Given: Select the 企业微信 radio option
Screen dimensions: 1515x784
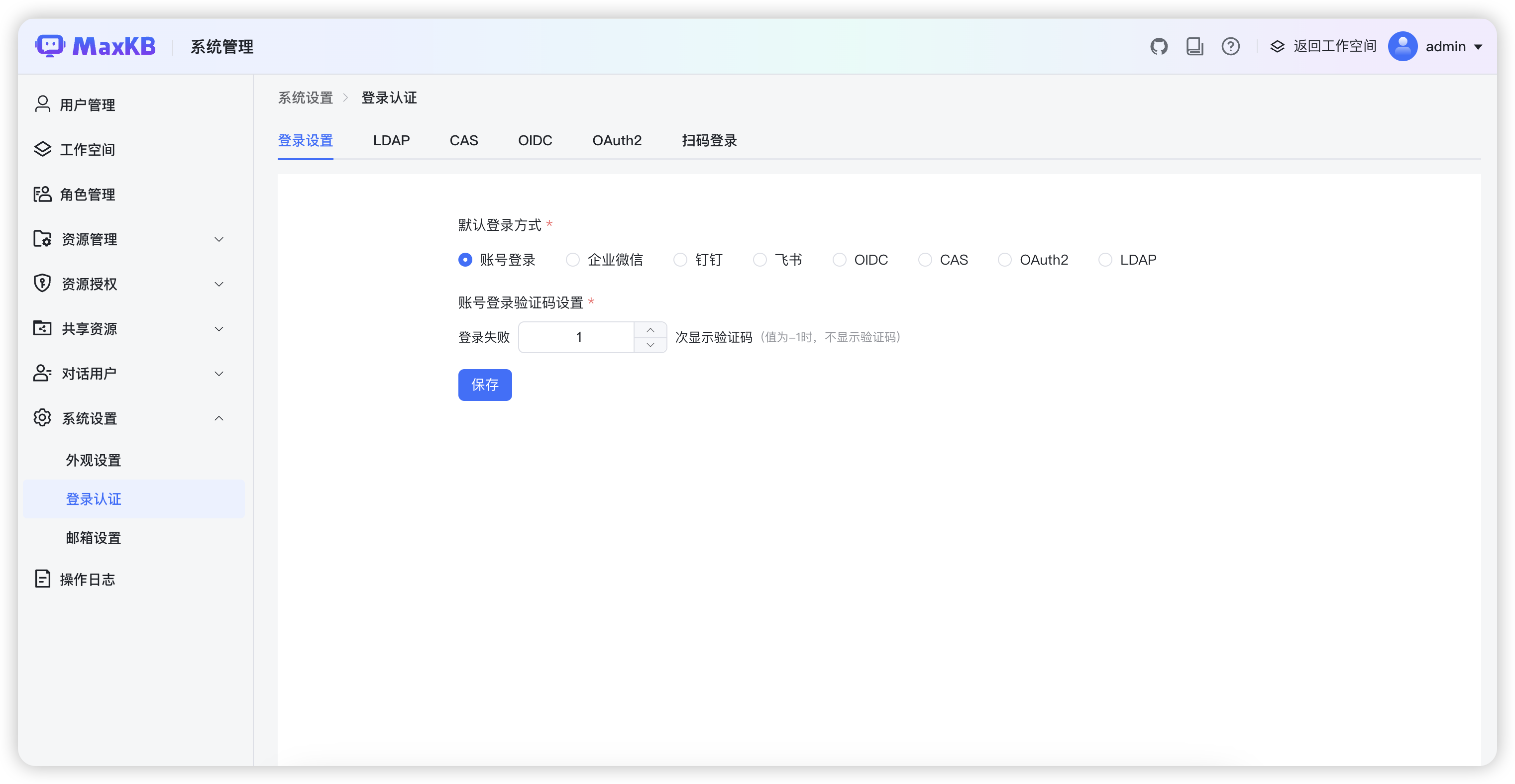Looking at the screenshot, I should (x=573, y=260).
